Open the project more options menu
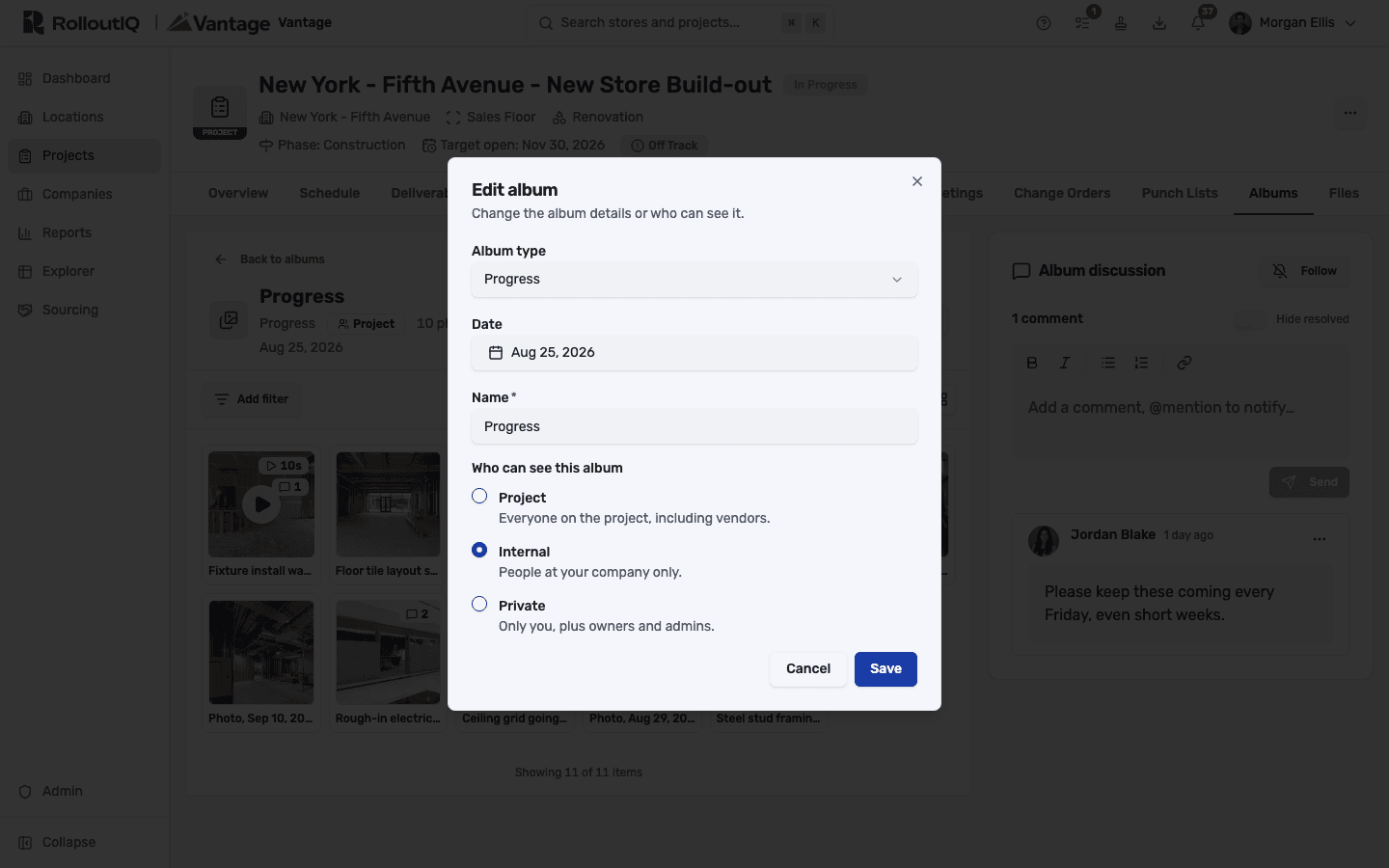 pyautogui.click(x=1350, y=113)
